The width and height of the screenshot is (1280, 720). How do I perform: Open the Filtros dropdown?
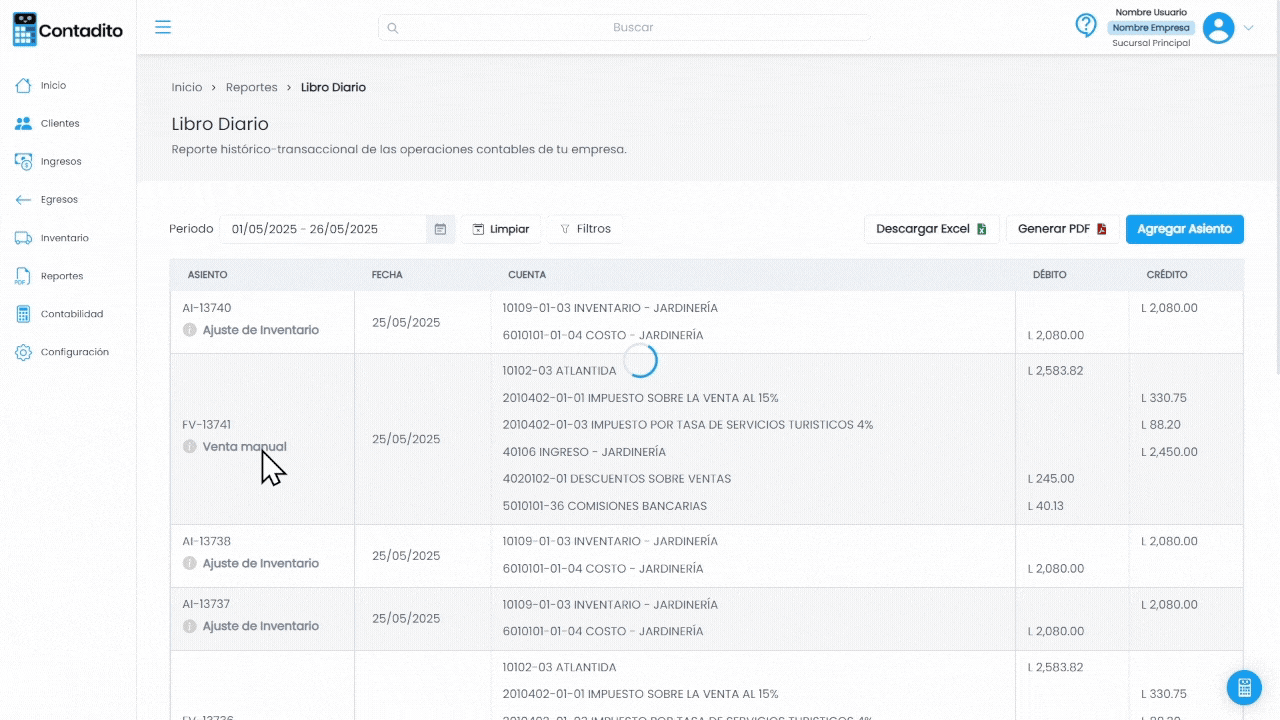pos(585,229)
